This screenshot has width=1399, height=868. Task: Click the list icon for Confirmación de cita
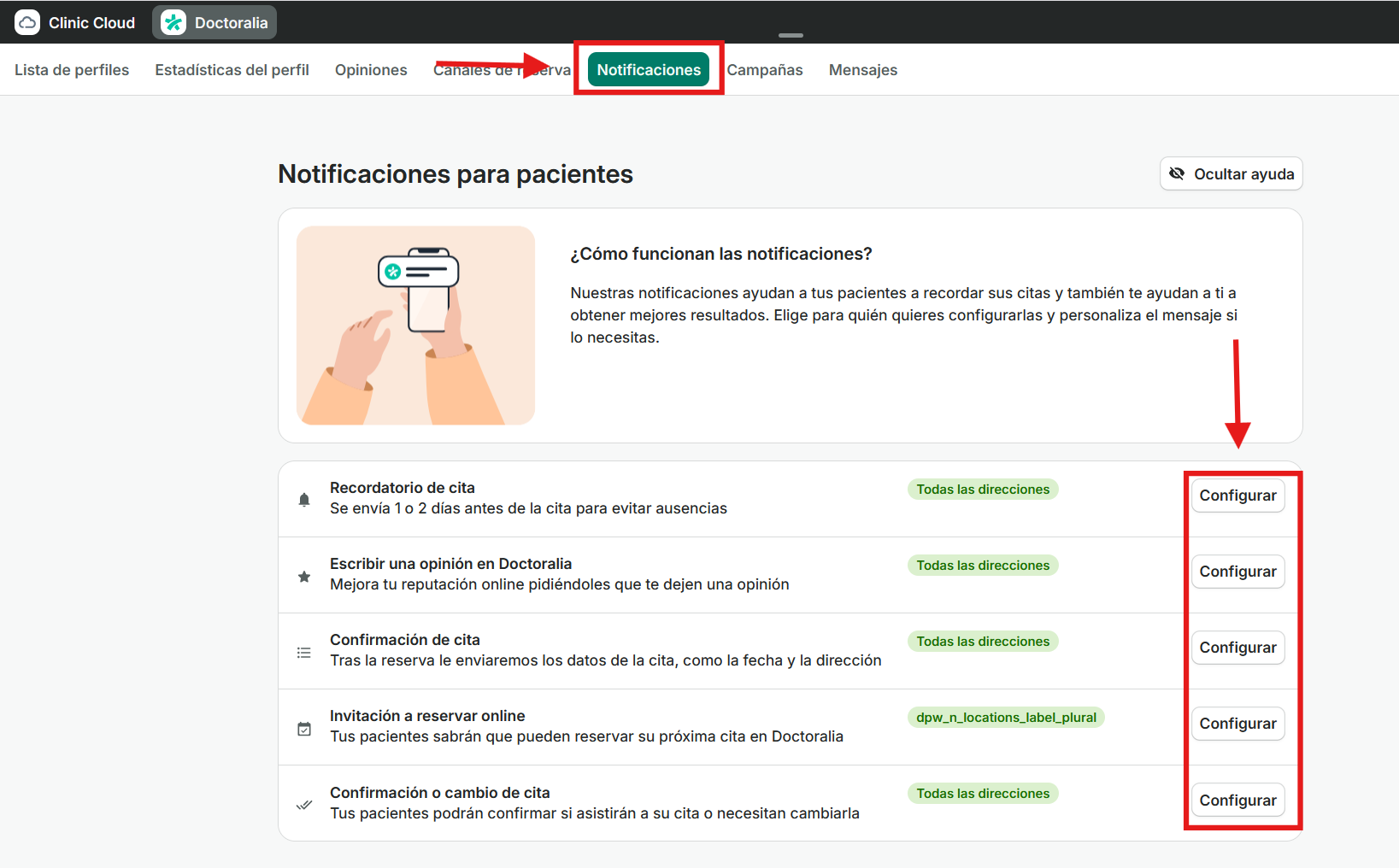(304, 653)
